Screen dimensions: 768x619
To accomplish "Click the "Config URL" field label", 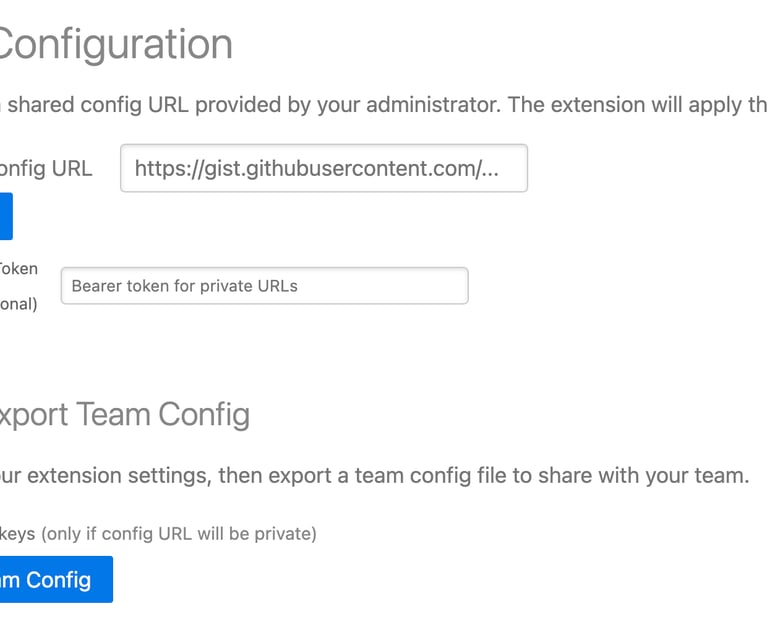I will pos(46,168).
